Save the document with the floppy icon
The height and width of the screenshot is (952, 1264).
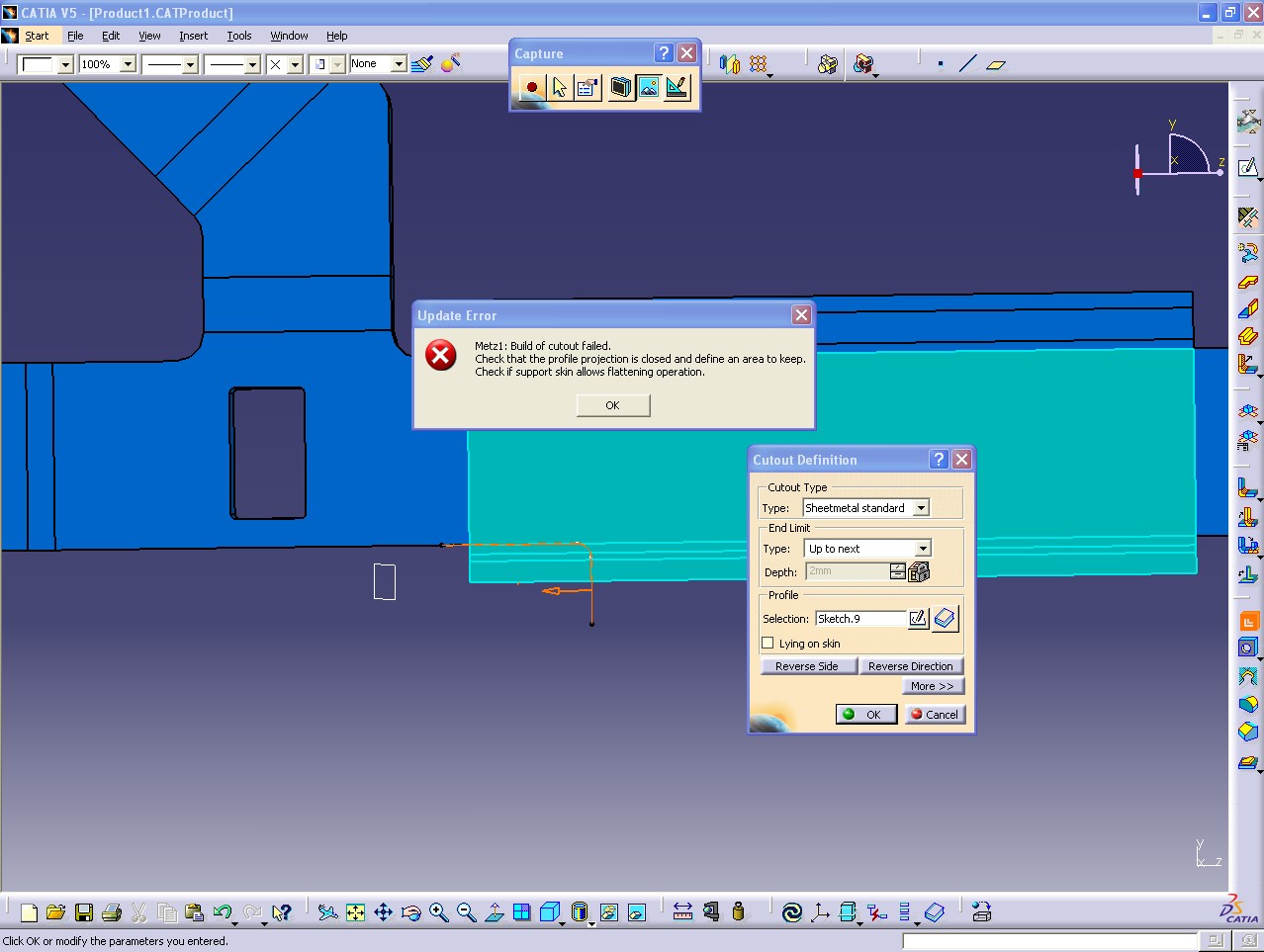pos(84,912)
